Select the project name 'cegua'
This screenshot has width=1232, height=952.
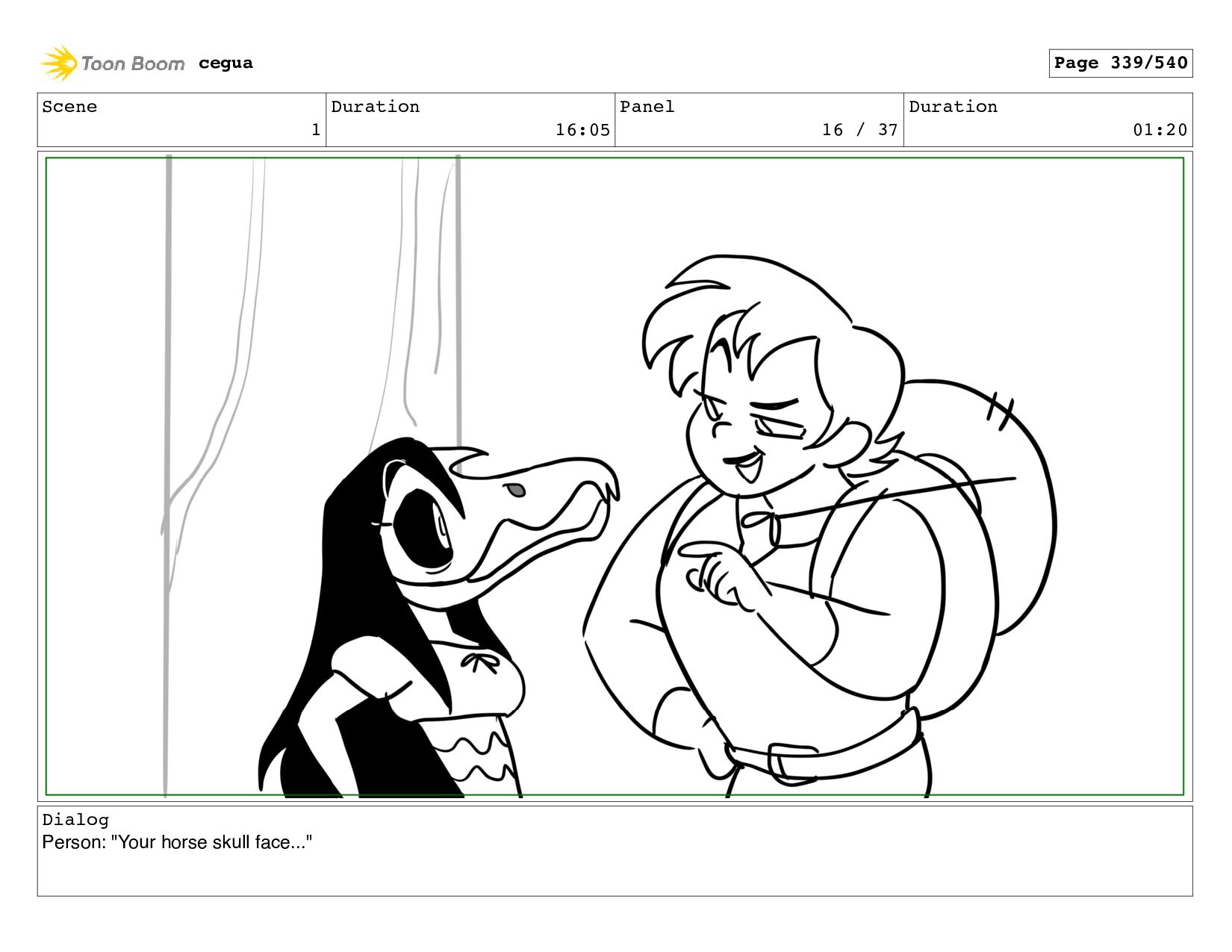[x=225, y=63]
